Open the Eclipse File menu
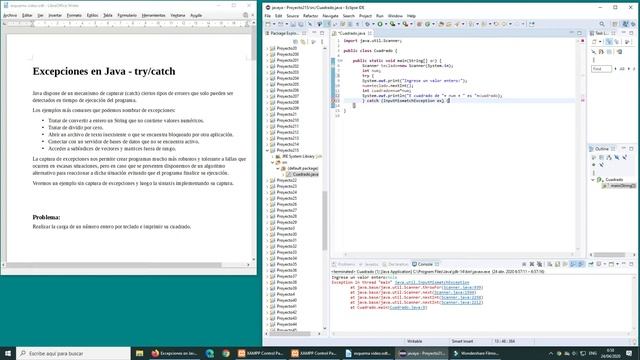This screenshot has height=360, width=640. [x=268, y=16]
